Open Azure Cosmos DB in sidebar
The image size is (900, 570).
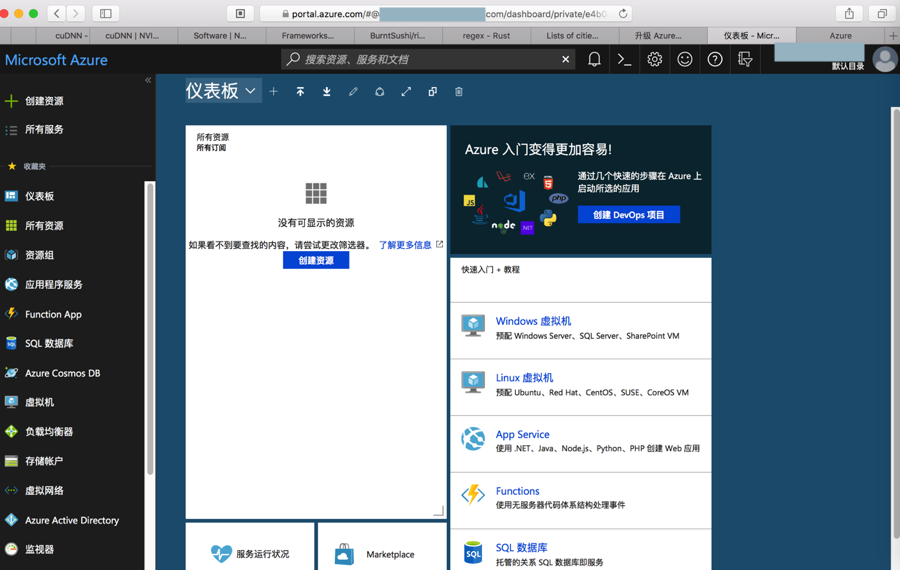click(x=62, y=373)
